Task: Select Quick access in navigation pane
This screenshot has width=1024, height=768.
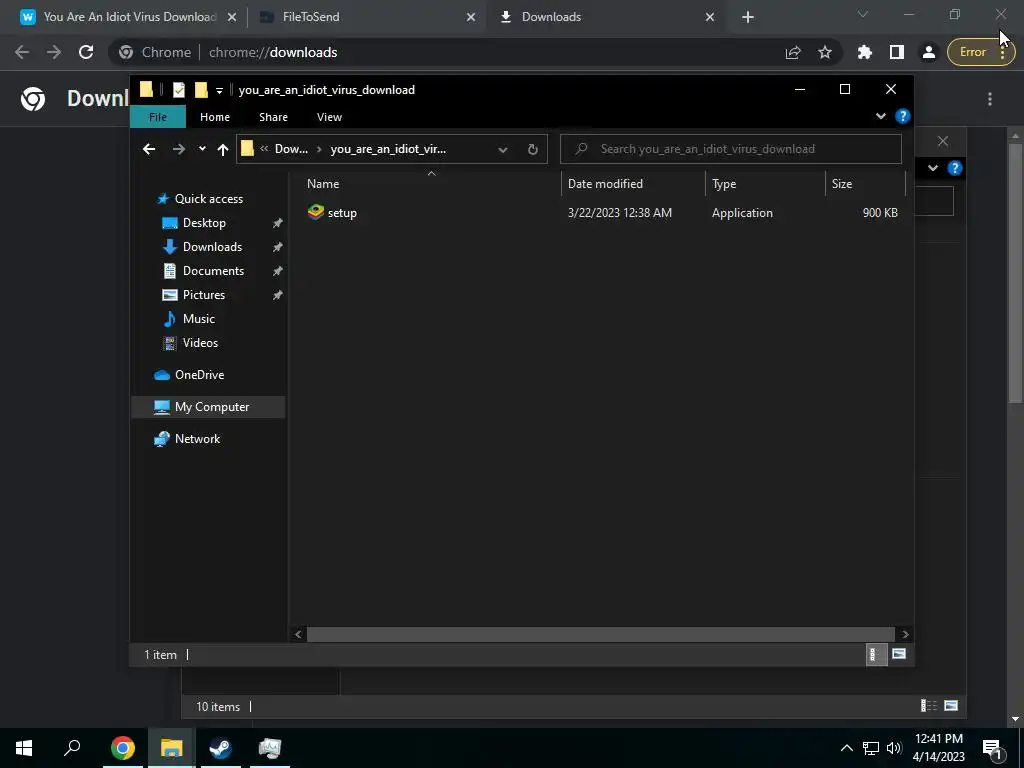Action: click(x=208, y=199)
